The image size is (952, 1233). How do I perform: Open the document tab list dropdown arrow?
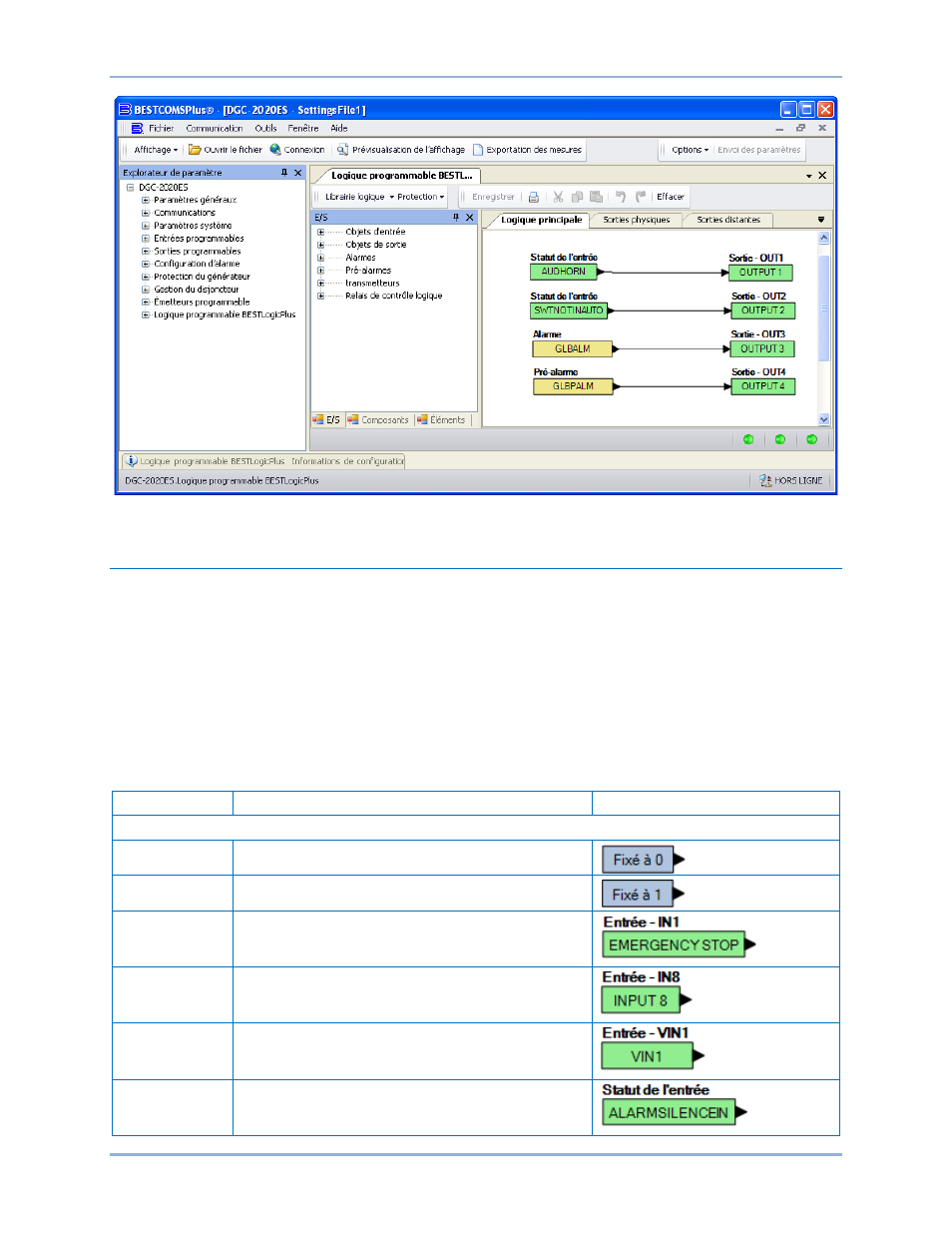809,176
